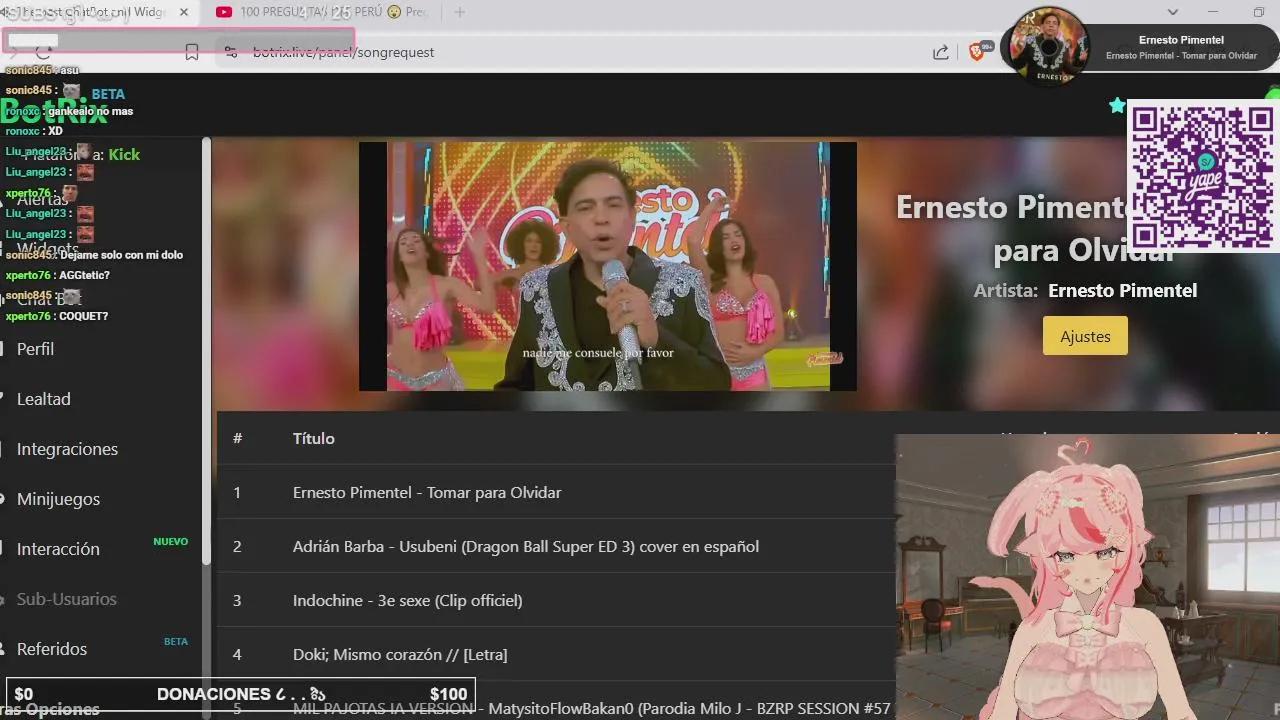Restore down the browser window
1280x720 pixels.
pyautogui.click(x=1259, y=12)
